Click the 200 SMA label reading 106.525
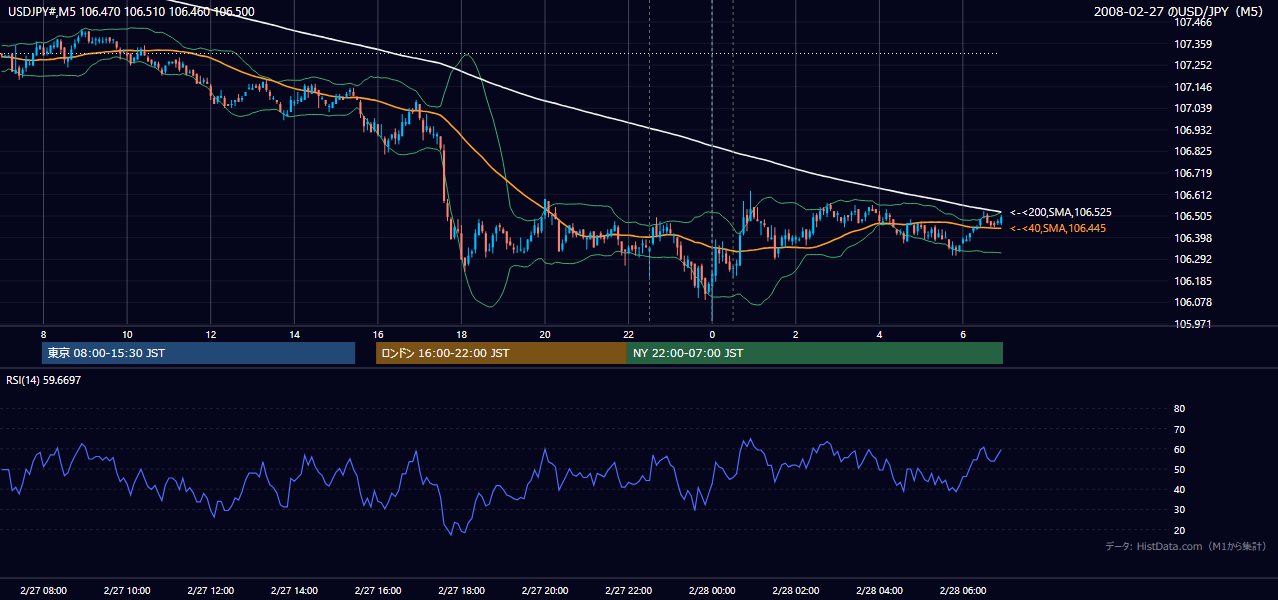Screen dimensions: 1278x600 [1061, 212]
